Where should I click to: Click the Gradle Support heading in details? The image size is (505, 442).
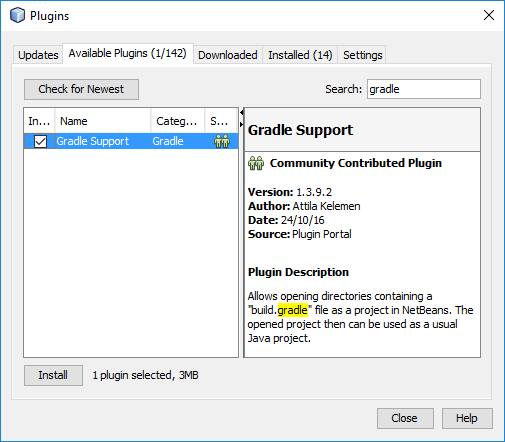300,130
